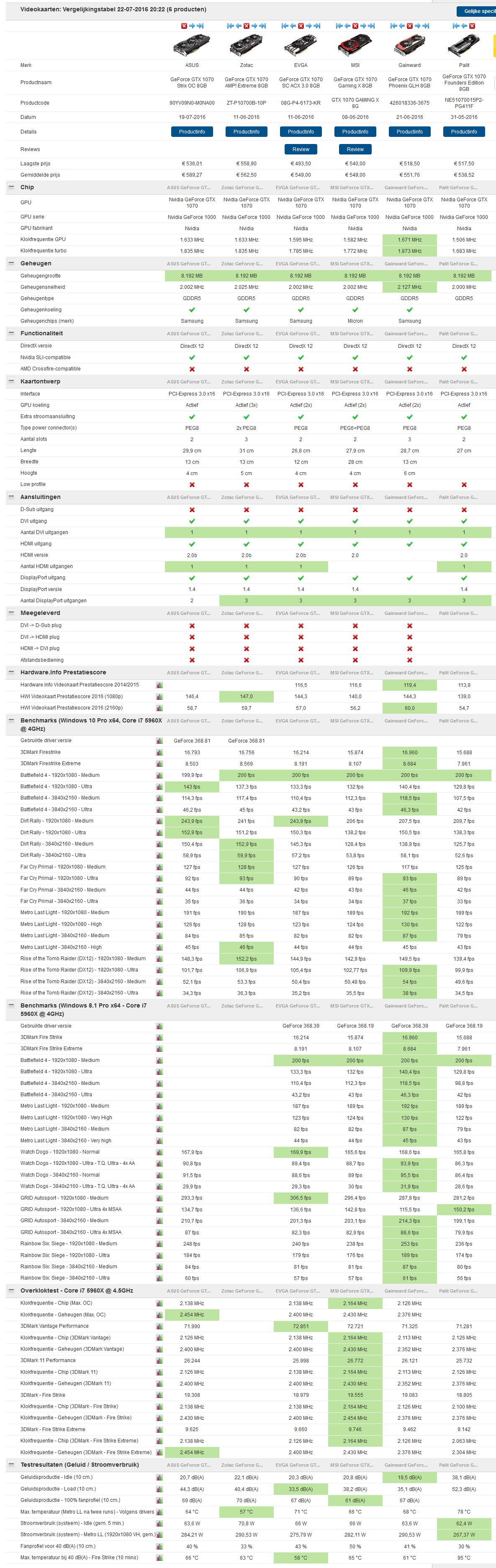This screenshot has width=496, height=1568.
Task: Select the ASUS length 29,9 cm cell
Action: 192,450
